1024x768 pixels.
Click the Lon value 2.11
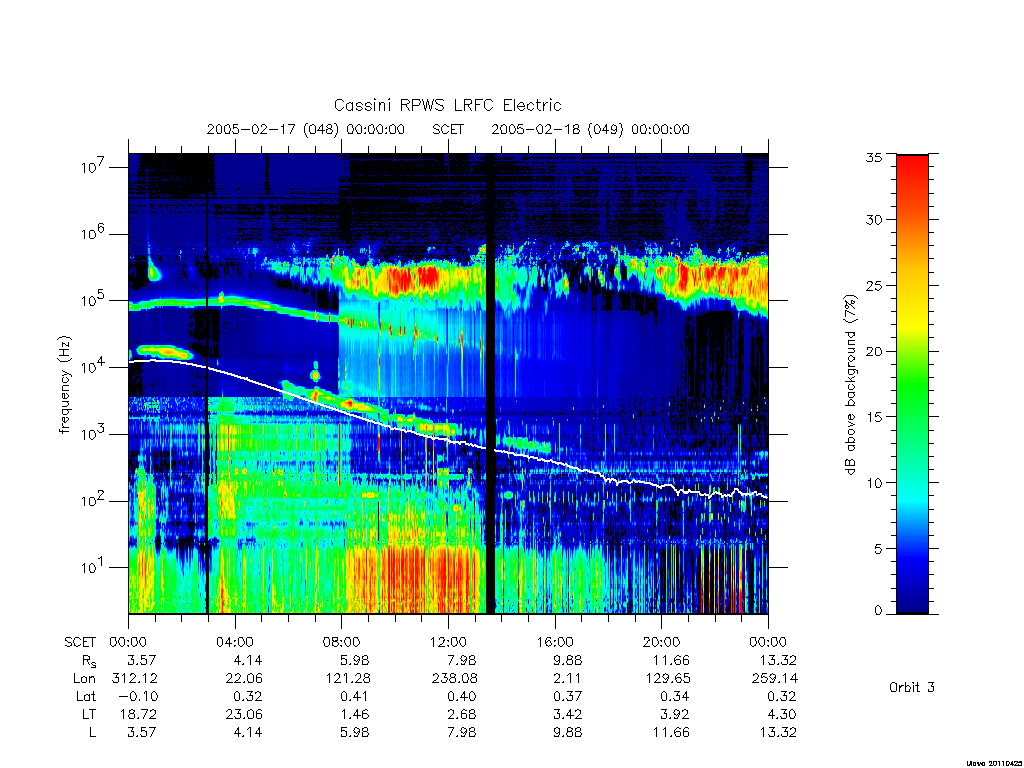click(567, 679)
